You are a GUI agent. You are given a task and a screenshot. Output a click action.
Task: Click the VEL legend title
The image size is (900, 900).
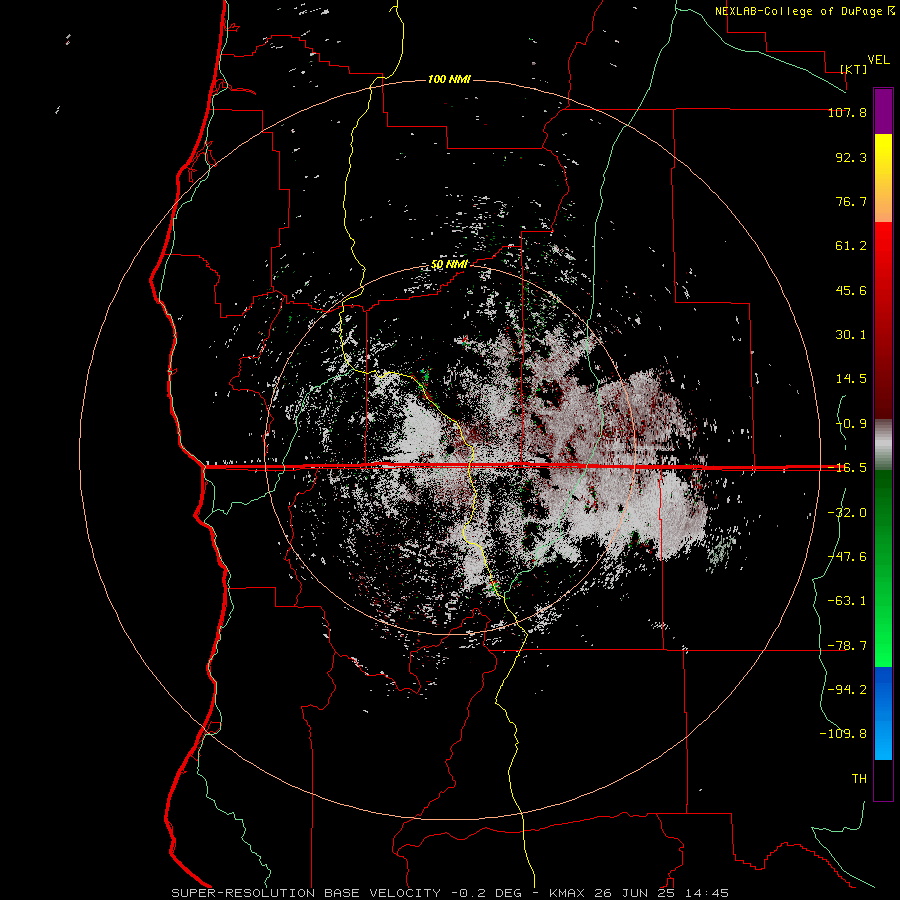pyautogui.click(x=878, y=60)
